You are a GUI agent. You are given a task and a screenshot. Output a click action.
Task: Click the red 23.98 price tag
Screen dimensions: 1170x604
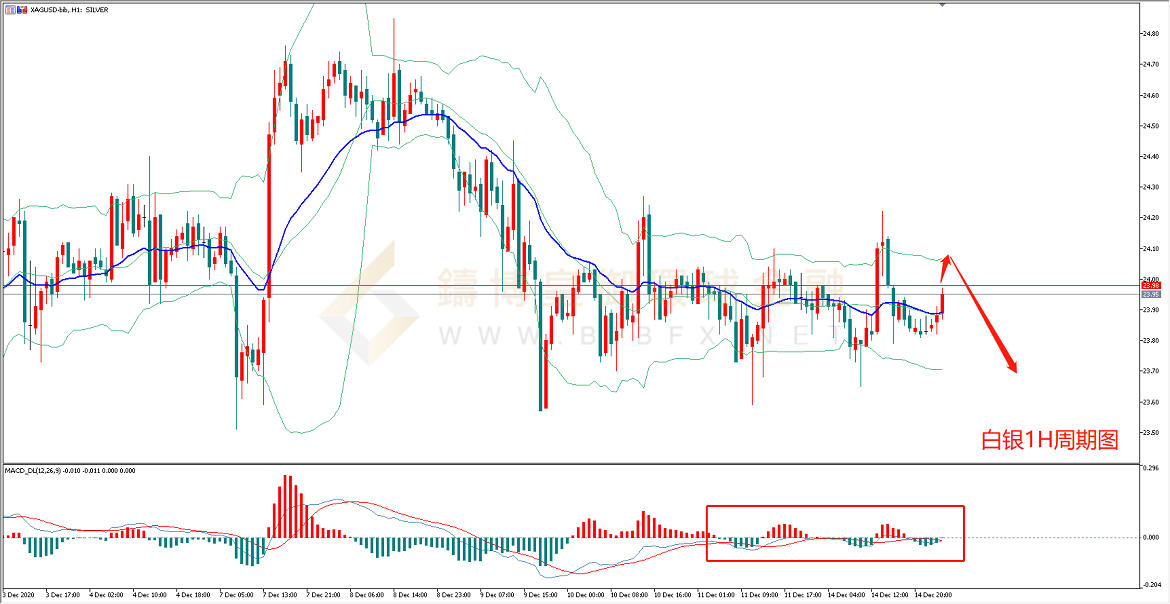click(x=1149, y=285)
